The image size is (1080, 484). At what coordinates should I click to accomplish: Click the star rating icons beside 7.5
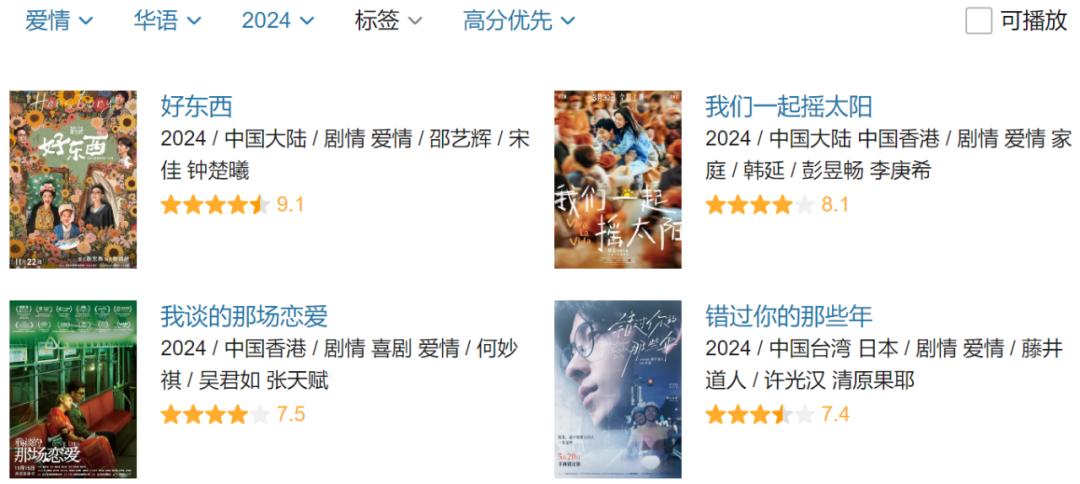click(215, 414)
